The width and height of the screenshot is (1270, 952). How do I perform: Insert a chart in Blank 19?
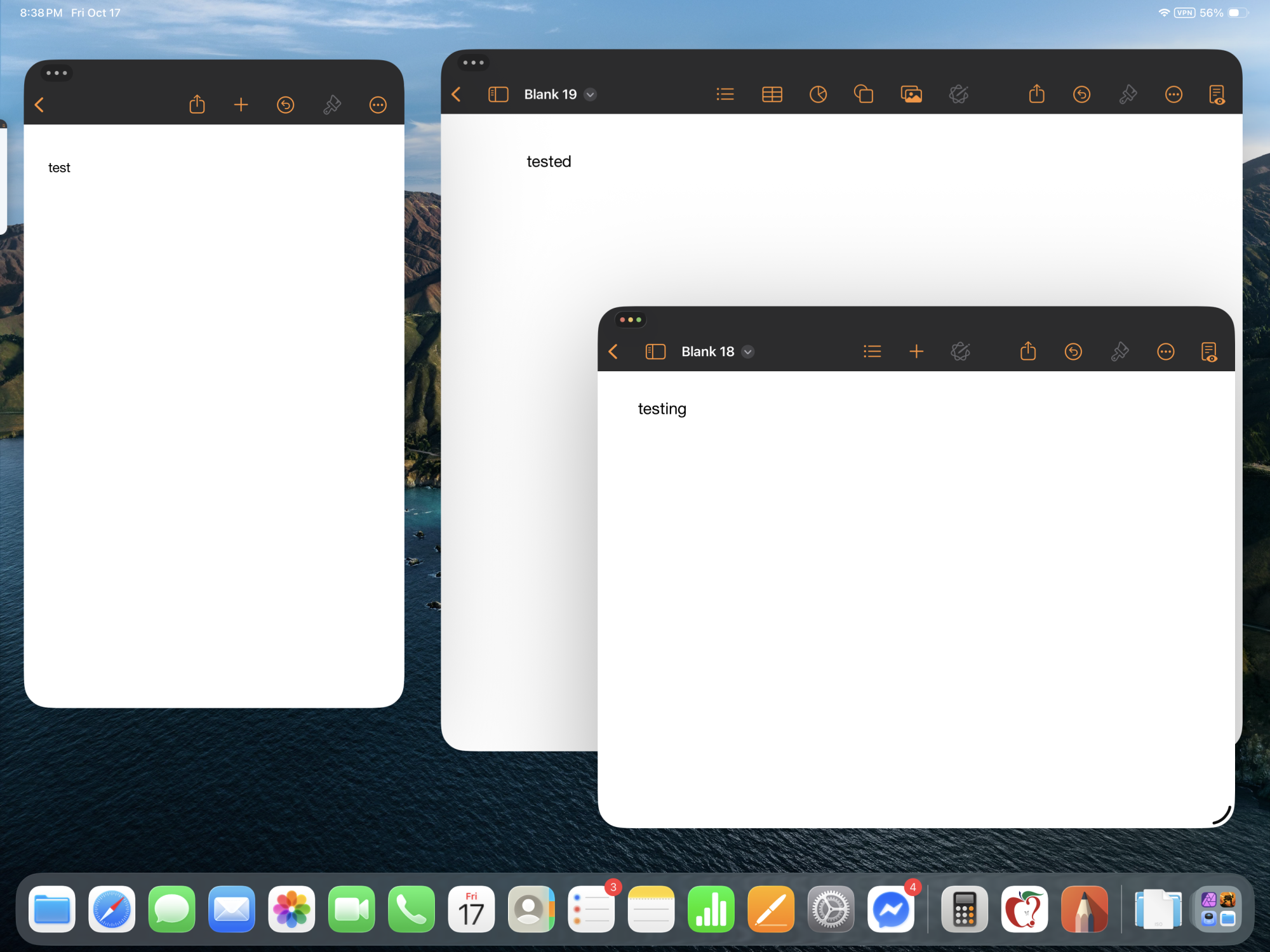pos(818,95)
